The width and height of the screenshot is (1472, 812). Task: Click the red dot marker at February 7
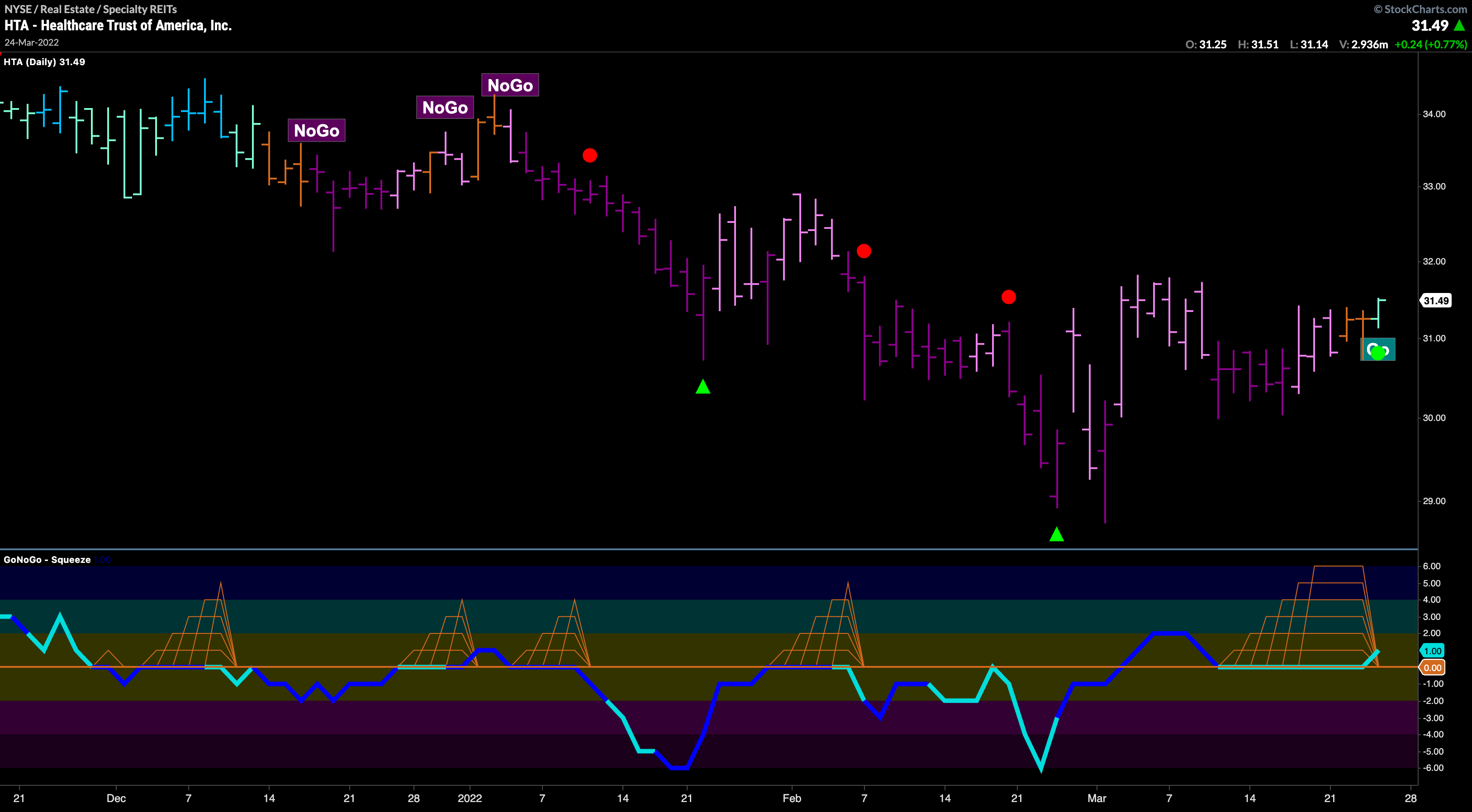(864, 250)
